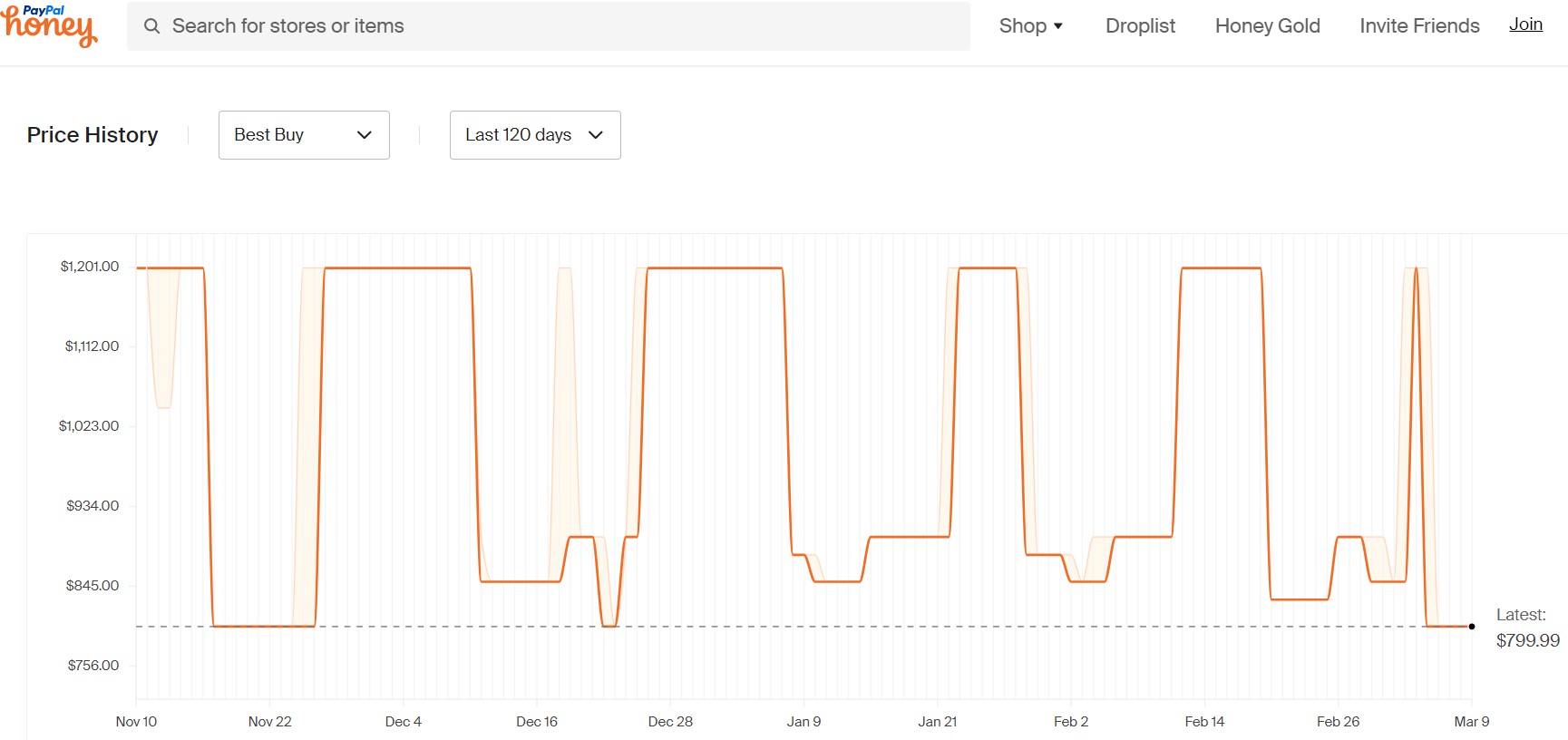Click the Nov 10 date label

coord(136,722)
